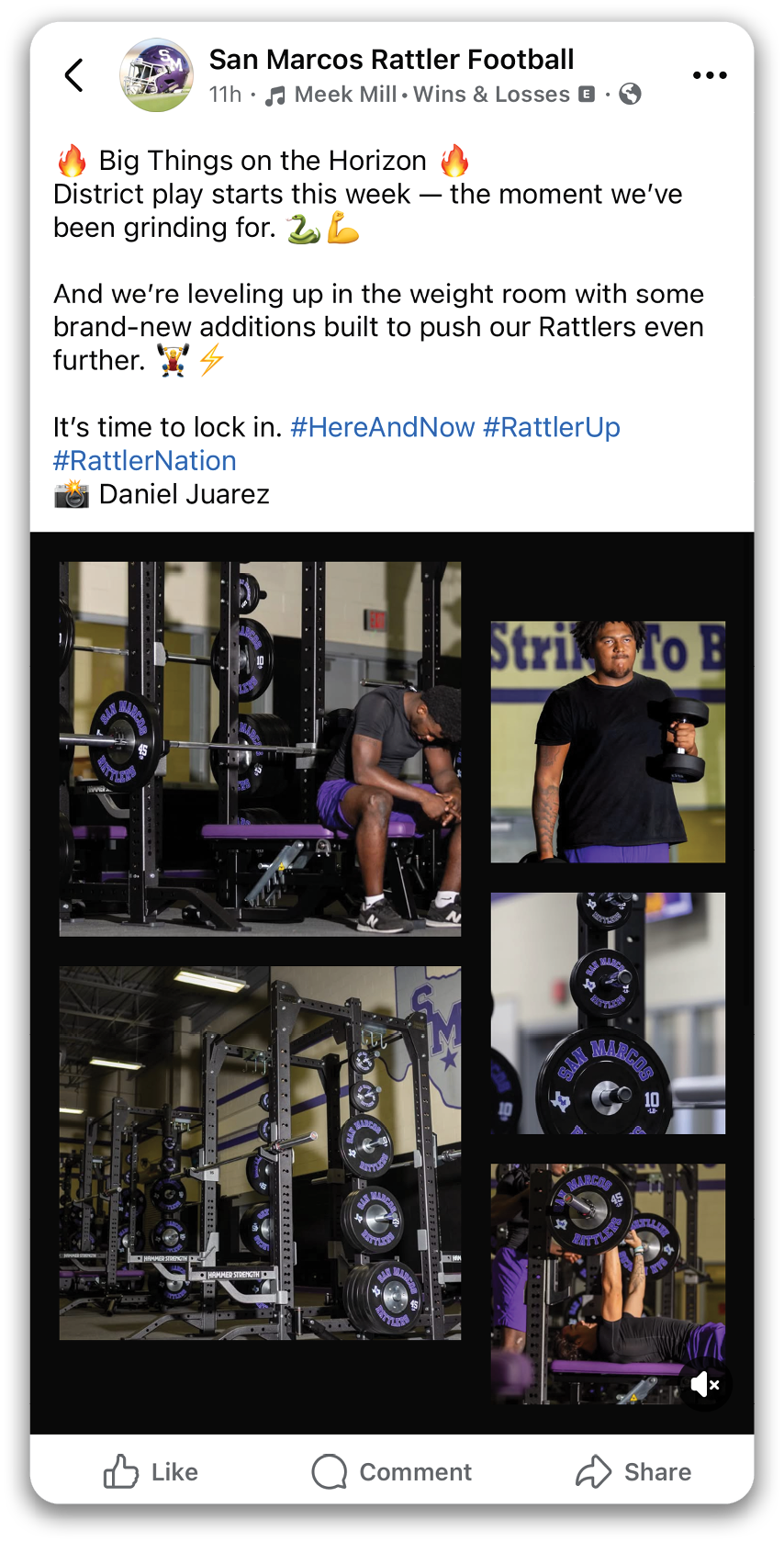Tap the back arrow icon
The image size is (784, 1542).
pyautogui.click(x=74, y=75)
